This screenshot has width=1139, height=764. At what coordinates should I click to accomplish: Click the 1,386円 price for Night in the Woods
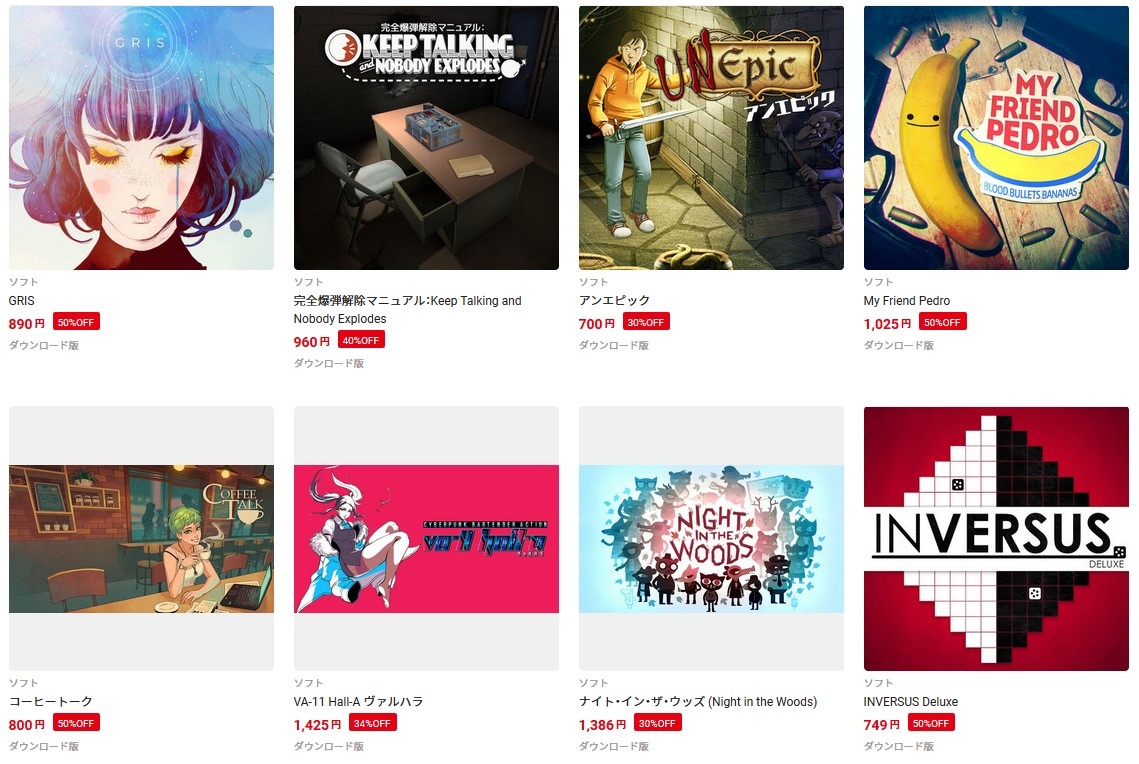click(602, 725)
